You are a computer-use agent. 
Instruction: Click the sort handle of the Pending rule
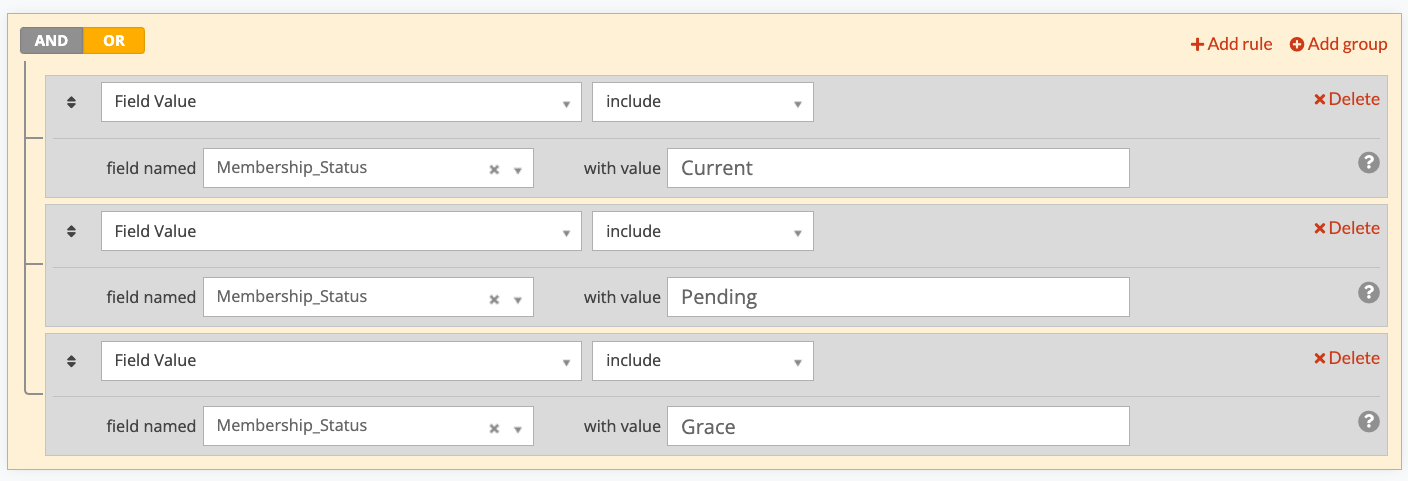71,231
